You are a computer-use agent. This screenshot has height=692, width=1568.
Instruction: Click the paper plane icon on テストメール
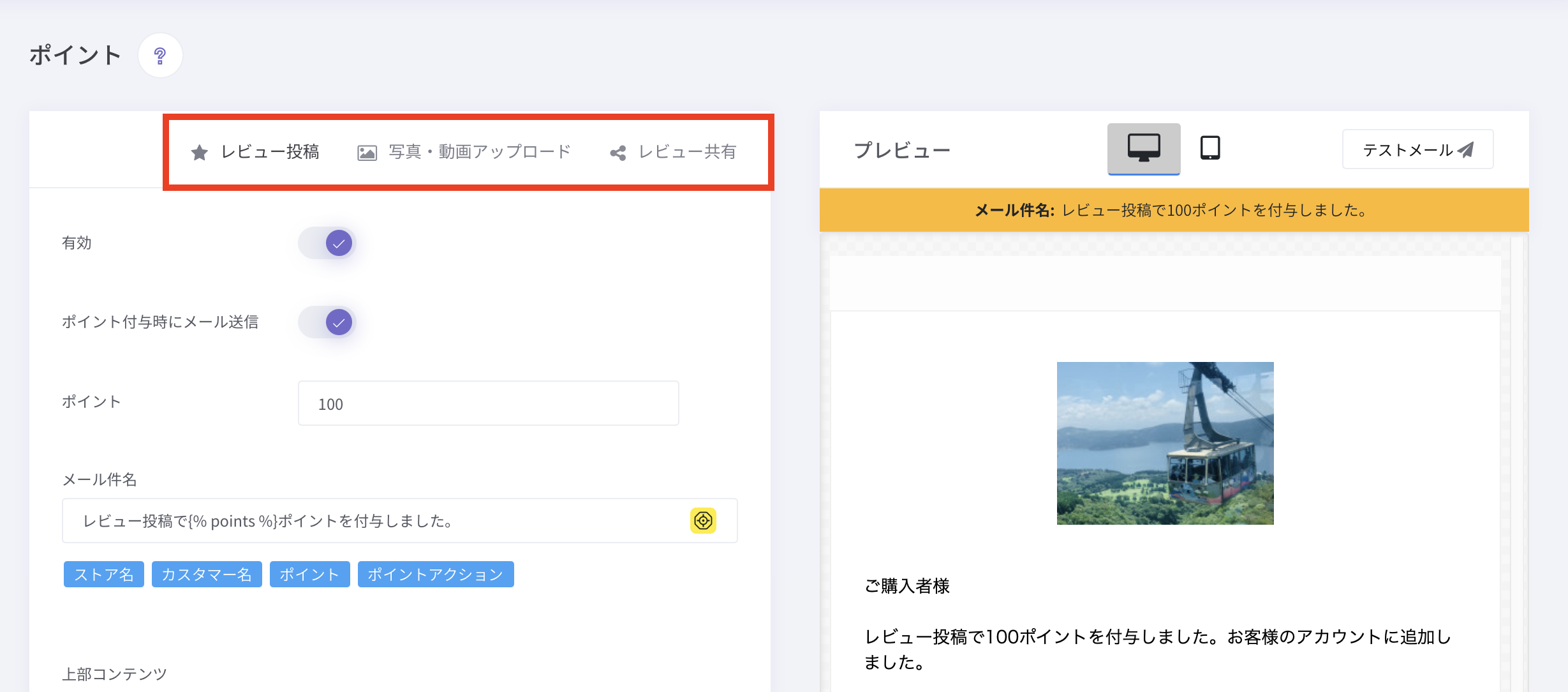click(x=1467, y=149)
